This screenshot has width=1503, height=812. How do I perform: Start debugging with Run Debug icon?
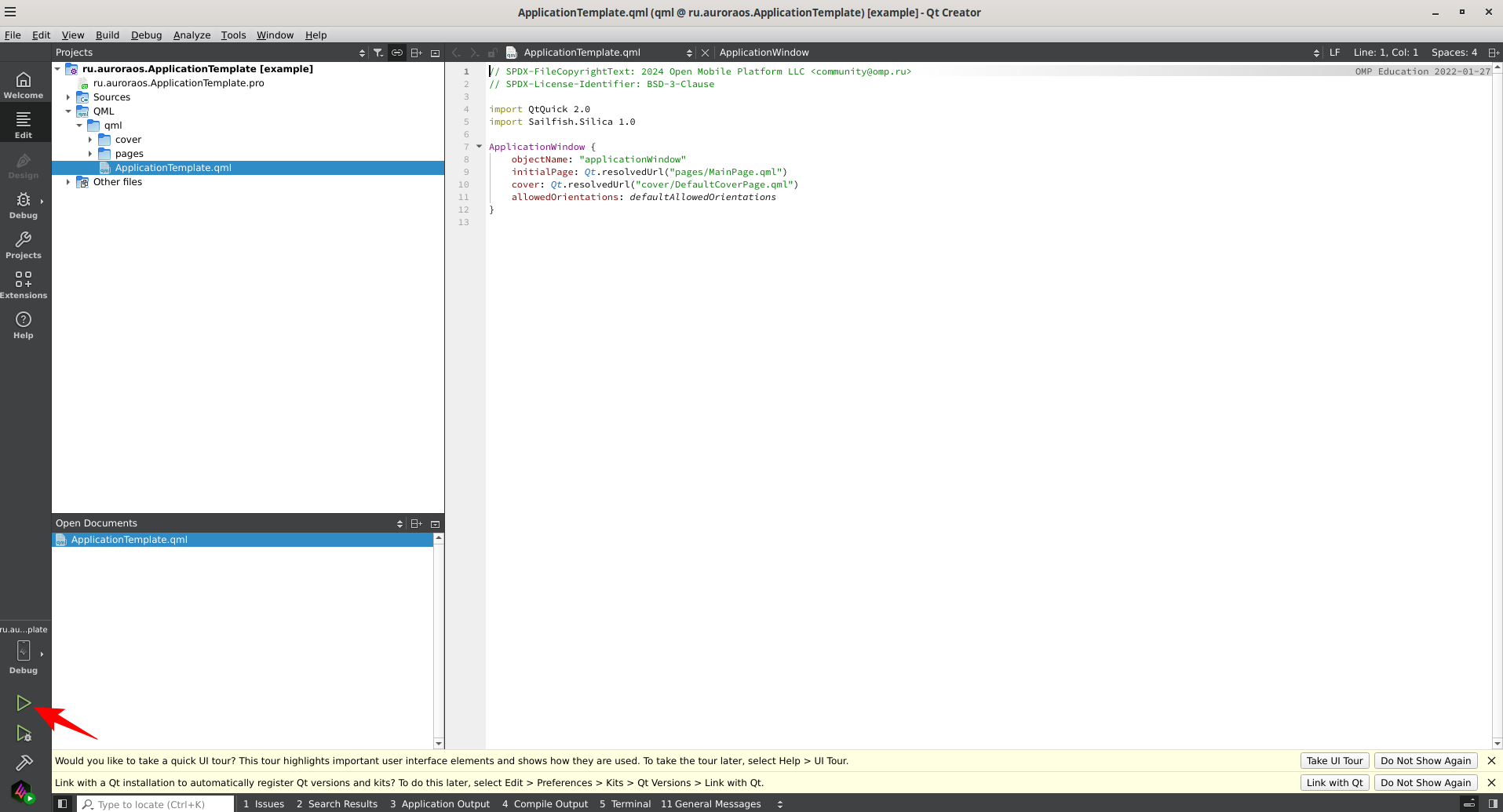[x=24, y=734]
